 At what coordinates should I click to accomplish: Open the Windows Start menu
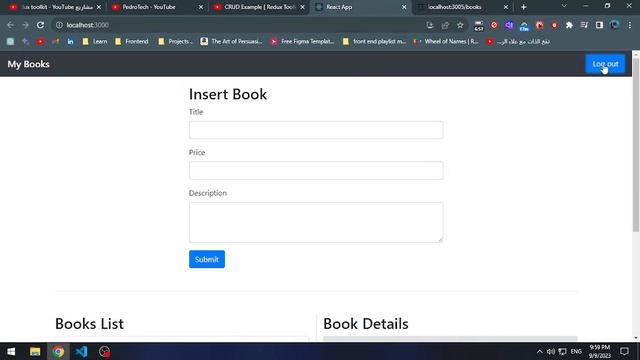tap(11, 351)
